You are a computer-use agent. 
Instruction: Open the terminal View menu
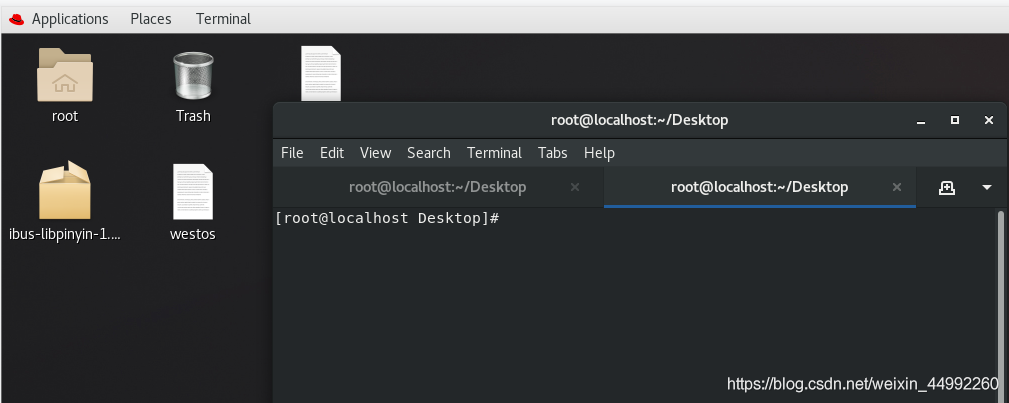click(375, 153)
